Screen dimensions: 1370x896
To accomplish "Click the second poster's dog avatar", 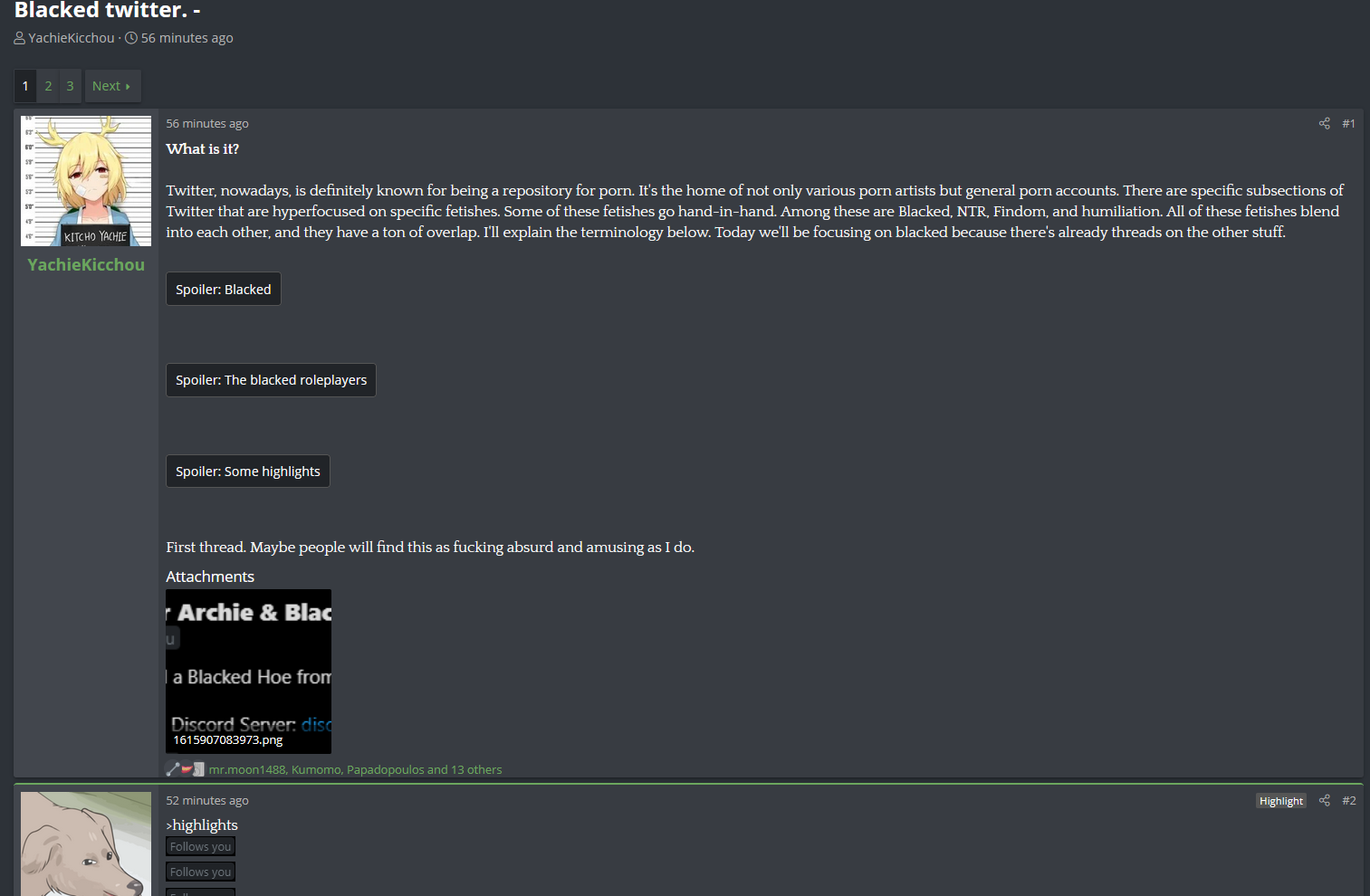I will 86,844.
